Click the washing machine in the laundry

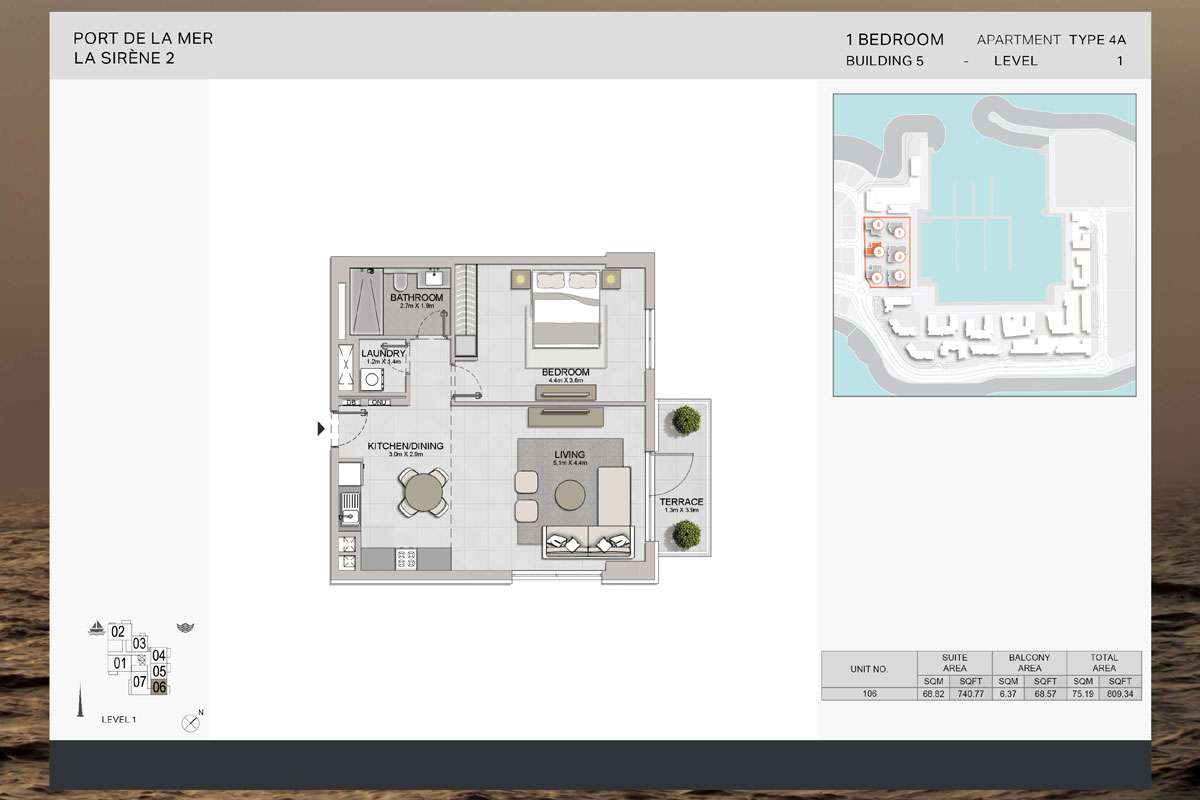370,379
